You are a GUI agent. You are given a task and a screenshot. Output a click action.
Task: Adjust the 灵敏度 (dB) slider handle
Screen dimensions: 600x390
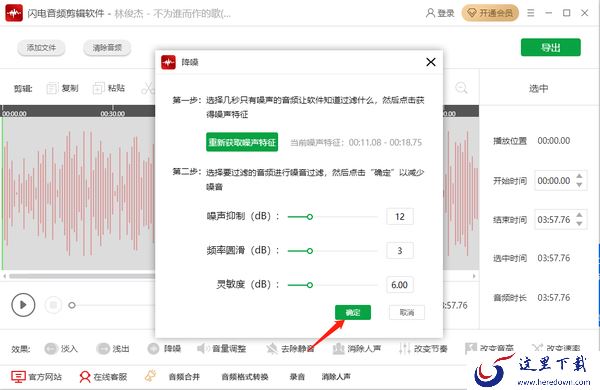click(x=310, y=285)
